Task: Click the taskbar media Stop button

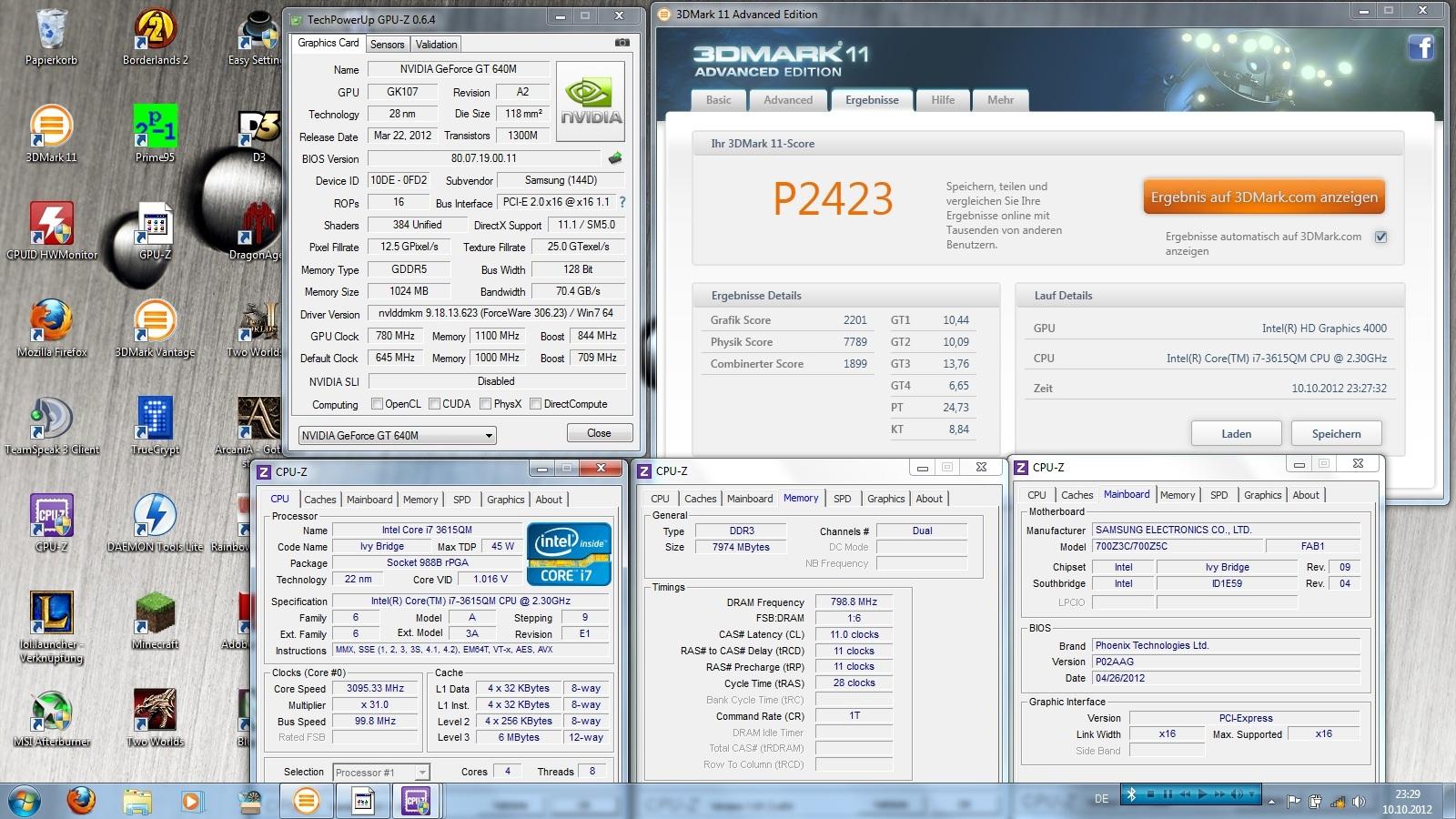Action: (x=1150, y=794)
